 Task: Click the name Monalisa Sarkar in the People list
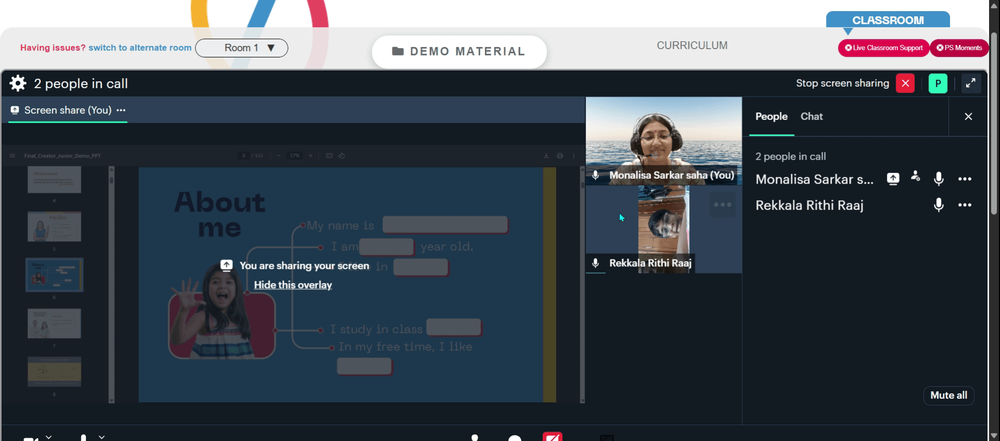click(x=814, y=179)
